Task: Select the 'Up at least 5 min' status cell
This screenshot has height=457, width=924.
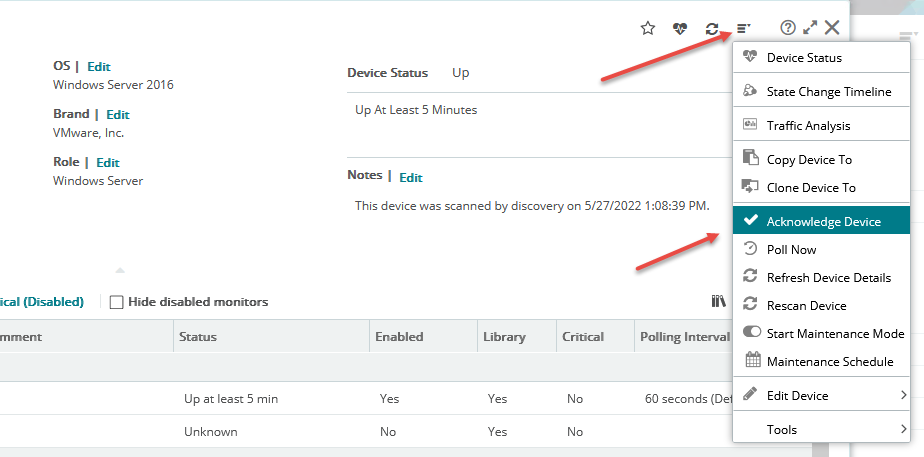Action: click(231, 399)
